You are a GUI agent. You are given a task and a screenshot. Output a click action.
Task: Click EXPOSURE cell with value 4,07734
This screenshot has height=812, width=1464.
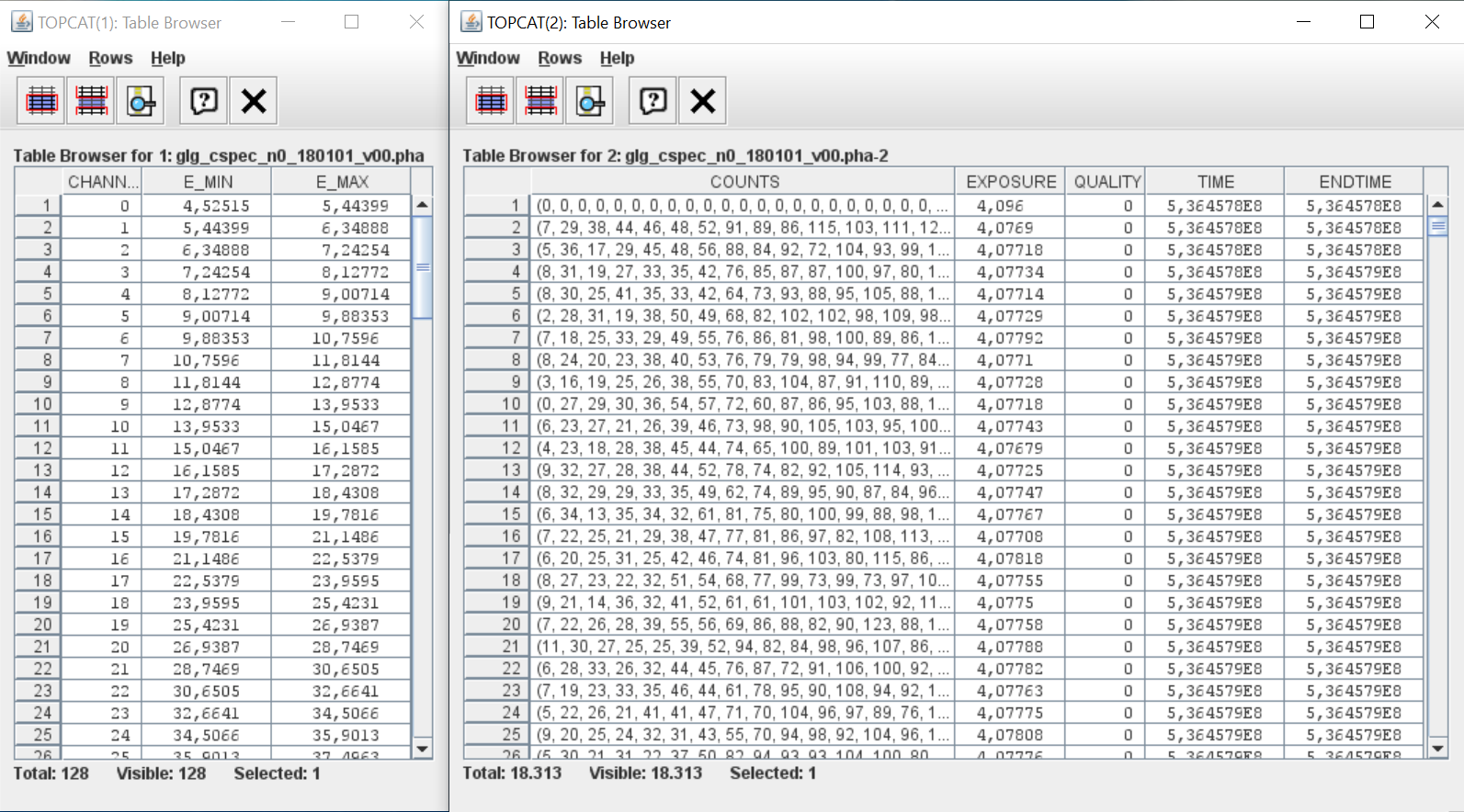click(x=1011, y=272)
